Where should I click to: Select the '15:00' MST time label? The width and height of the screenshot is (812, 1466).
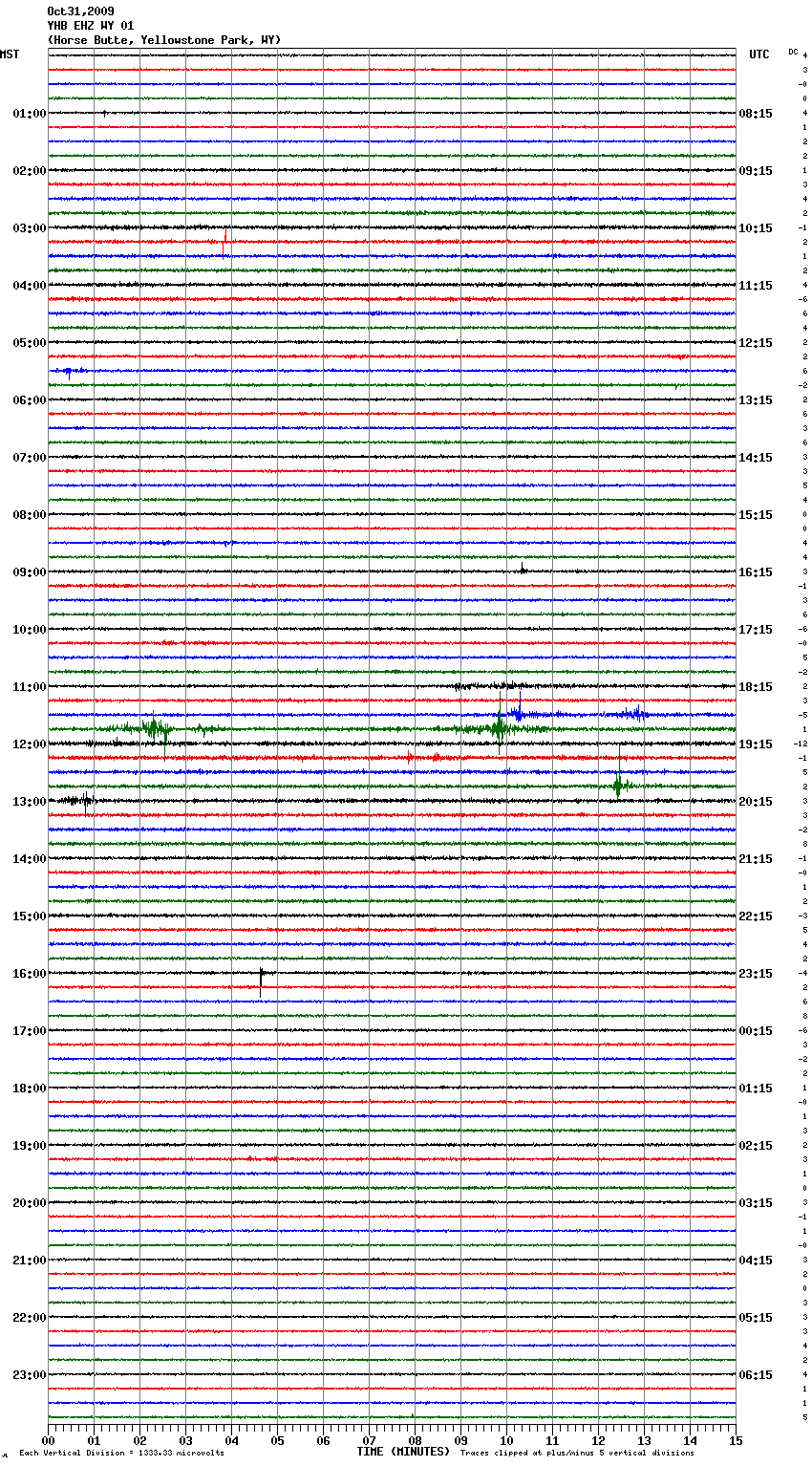coord(30,916)
